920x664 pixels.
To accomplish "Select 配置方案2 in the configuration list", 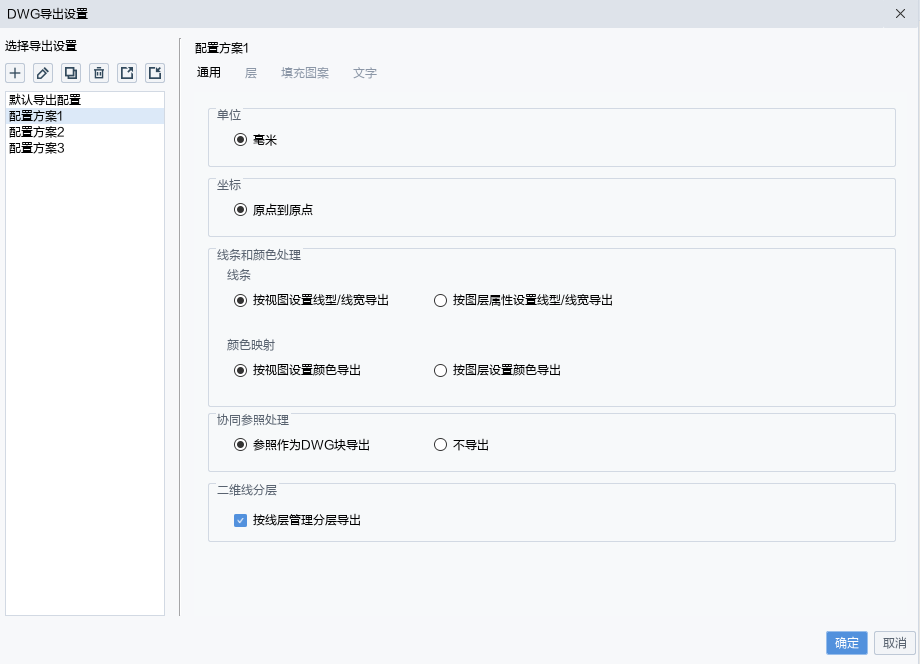I will pos(85,132).
